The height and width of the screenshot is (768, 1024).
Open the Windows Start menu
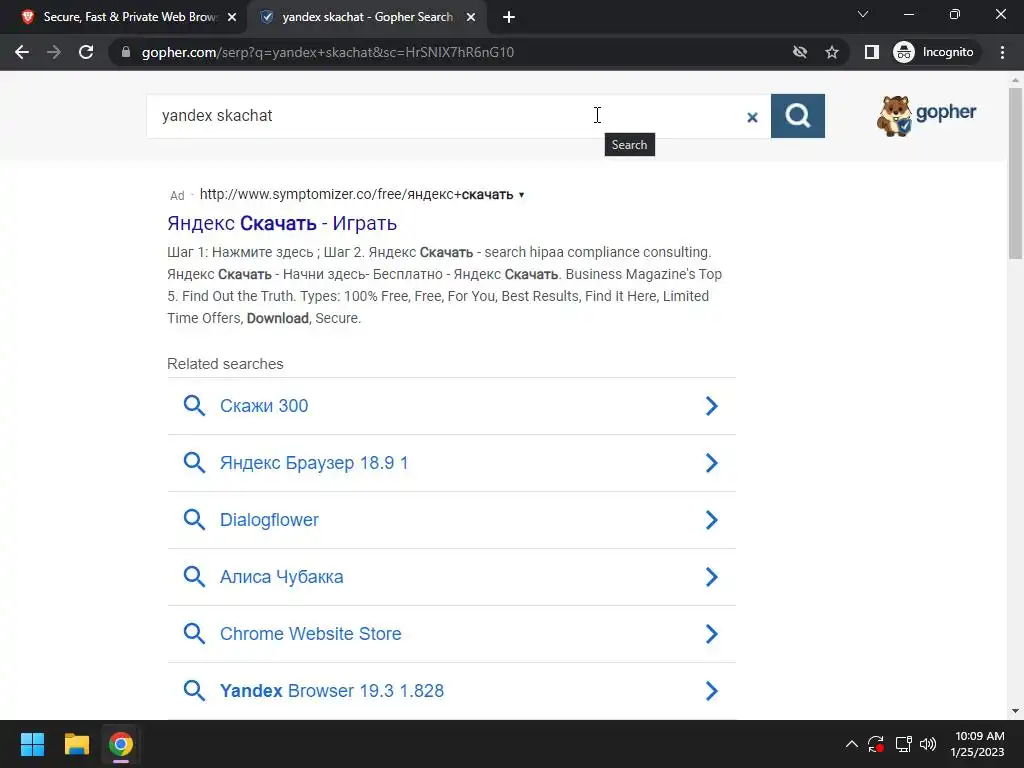[32, 744]
